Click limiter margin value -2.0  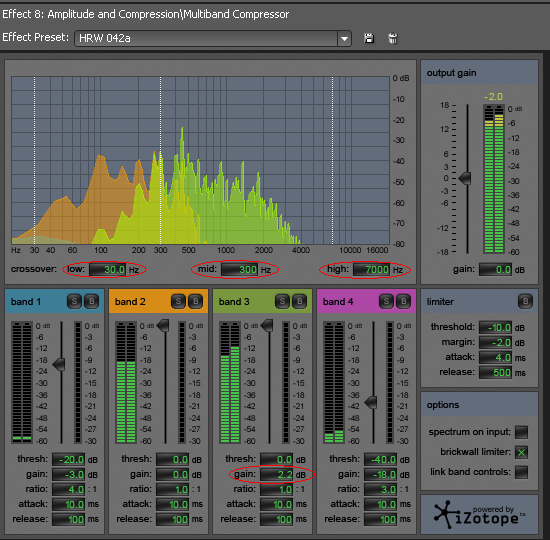(495, 342)
